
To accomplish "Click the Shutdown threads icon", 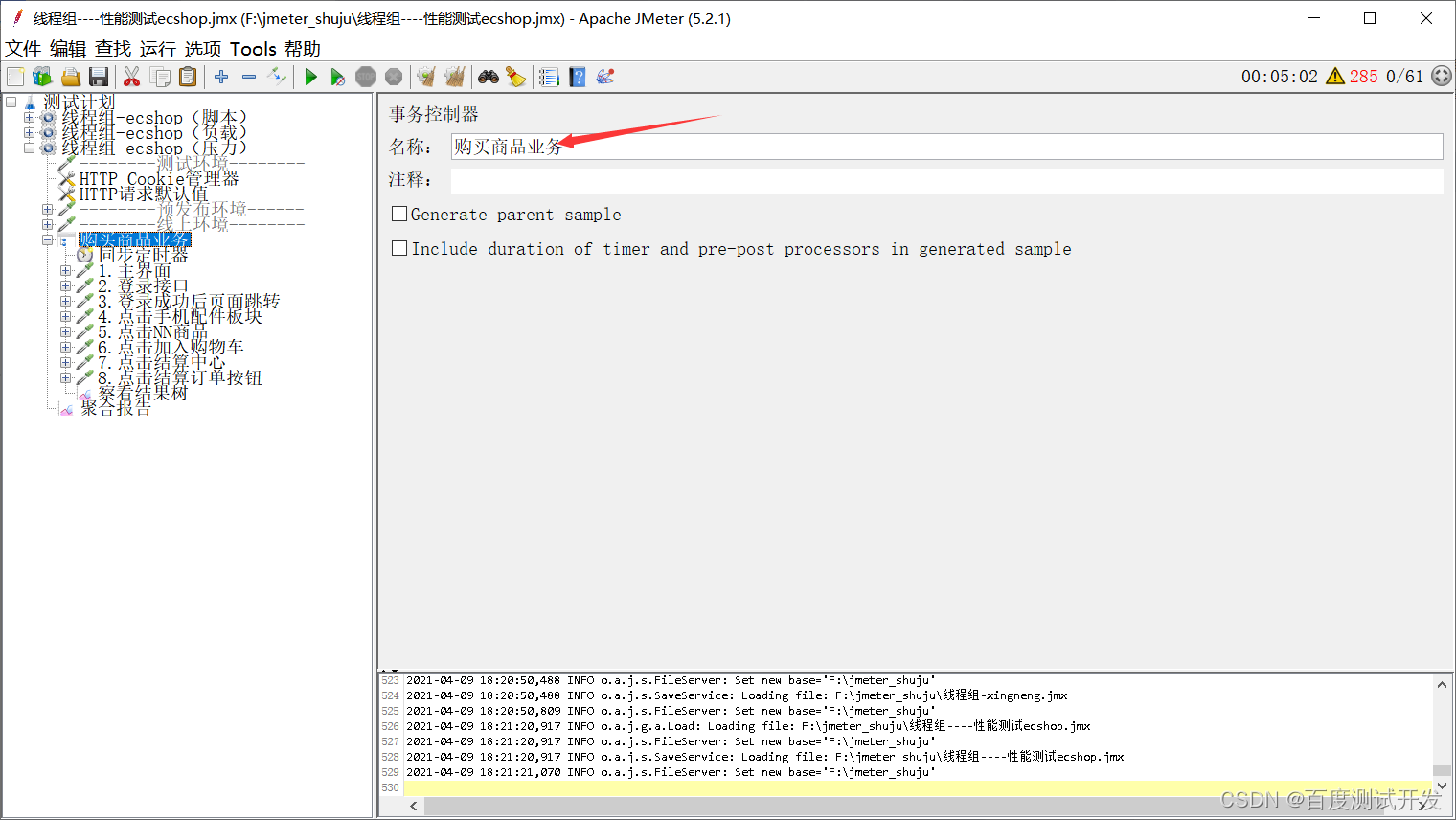I will (x=394, y=77).
